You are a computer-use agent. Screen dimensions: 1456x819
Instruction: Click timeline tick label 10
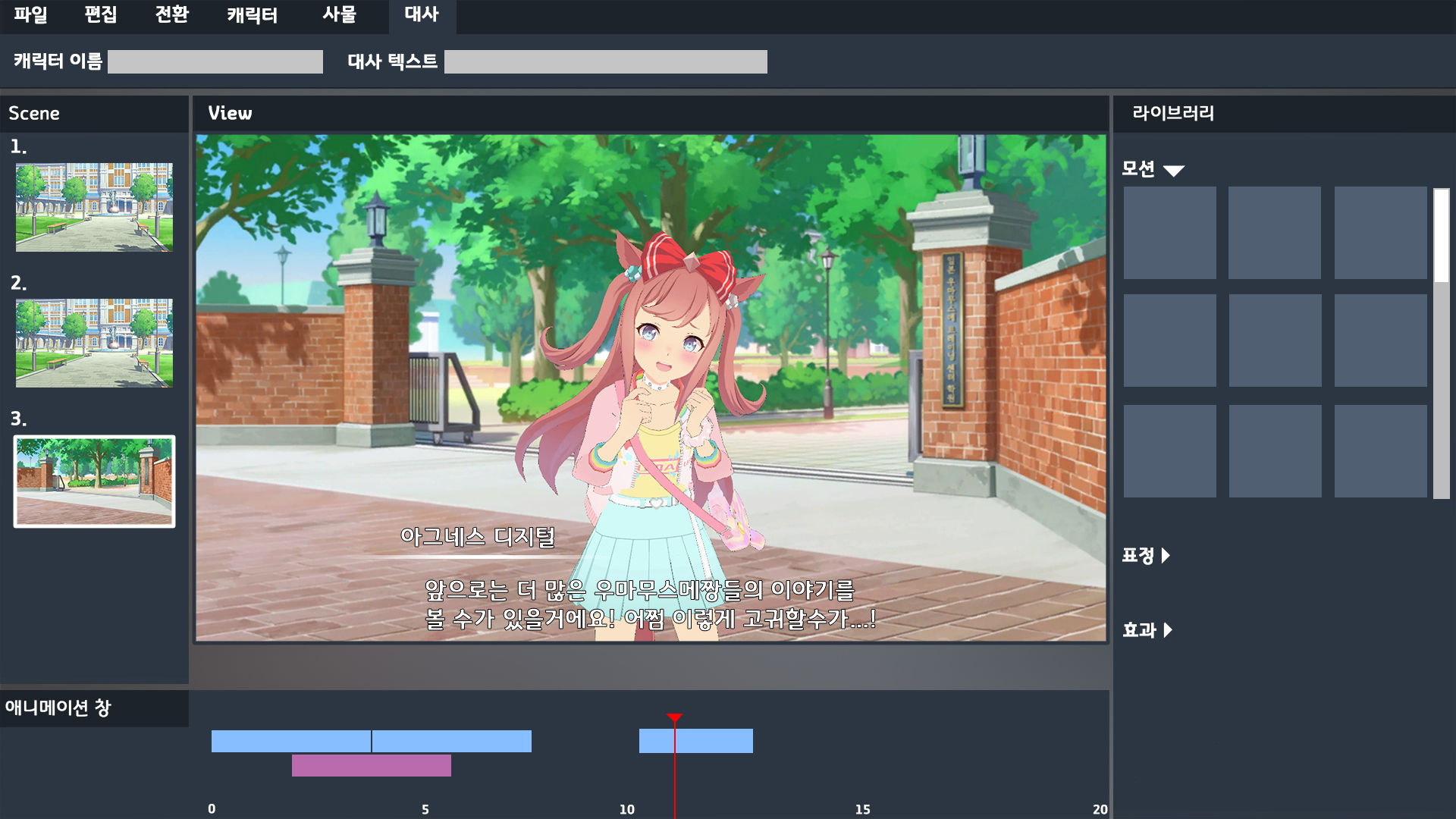627,809
